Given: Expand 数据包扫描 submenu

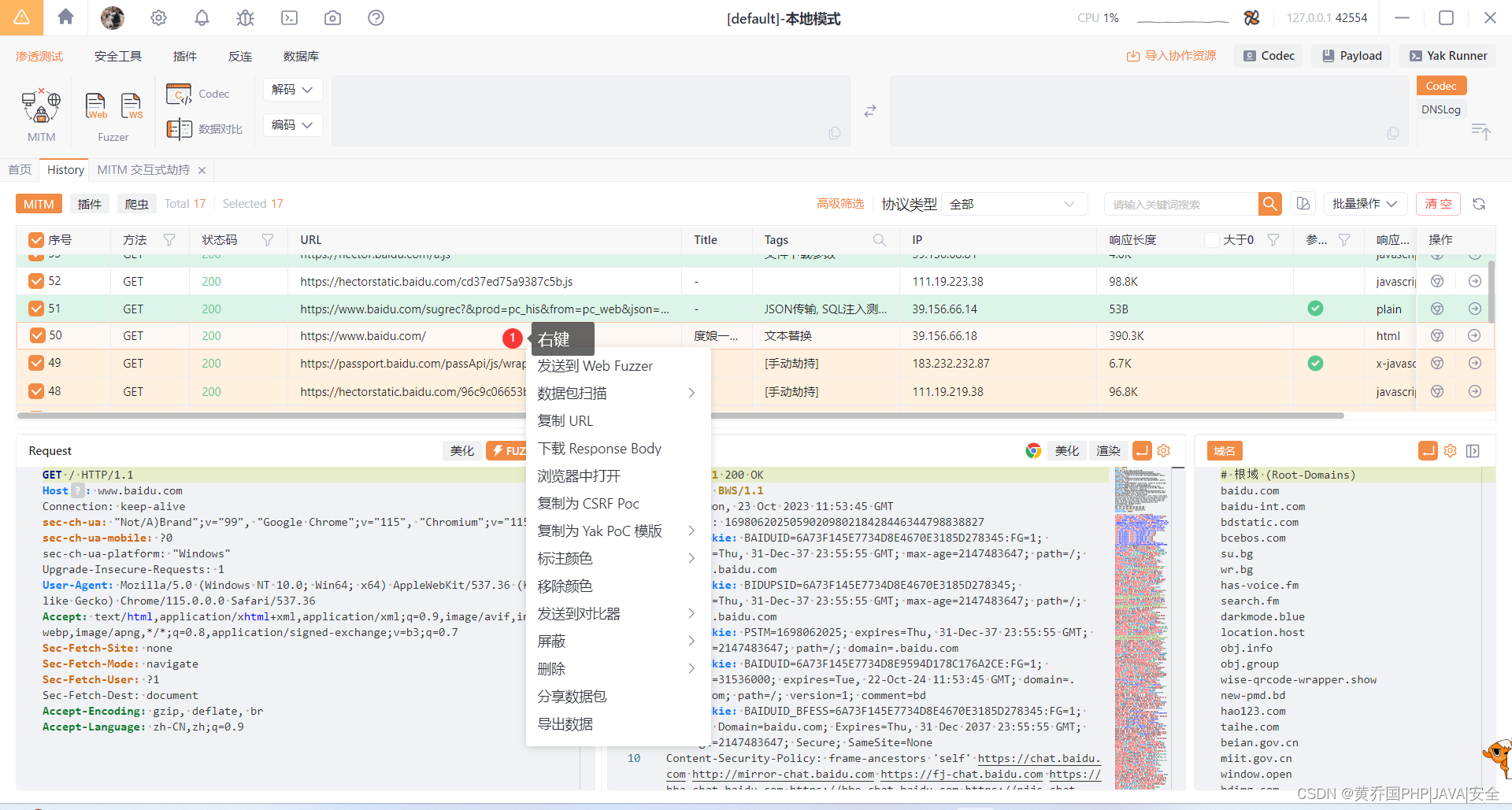Looking at the screenshot, I should [618, 393].
